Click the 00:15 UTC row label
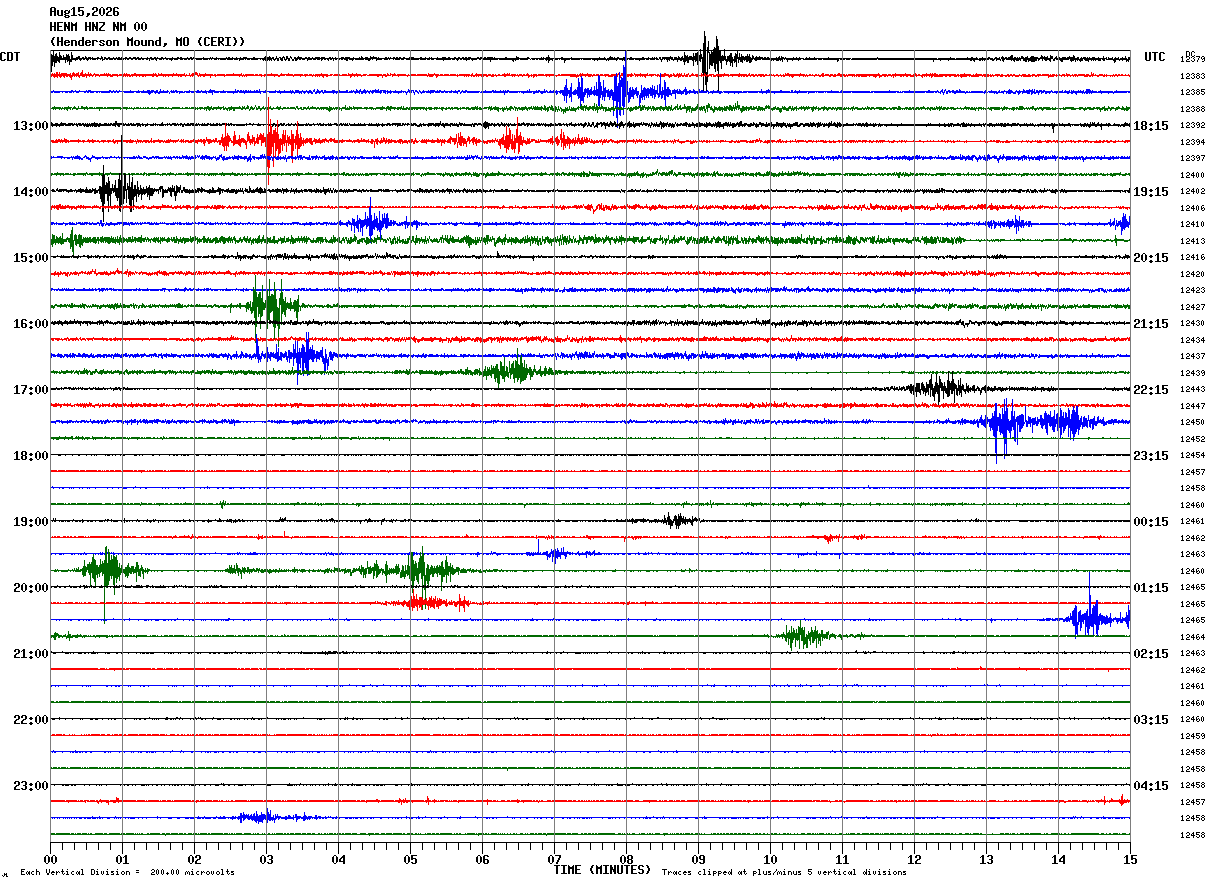 [x=1151, y=522]
